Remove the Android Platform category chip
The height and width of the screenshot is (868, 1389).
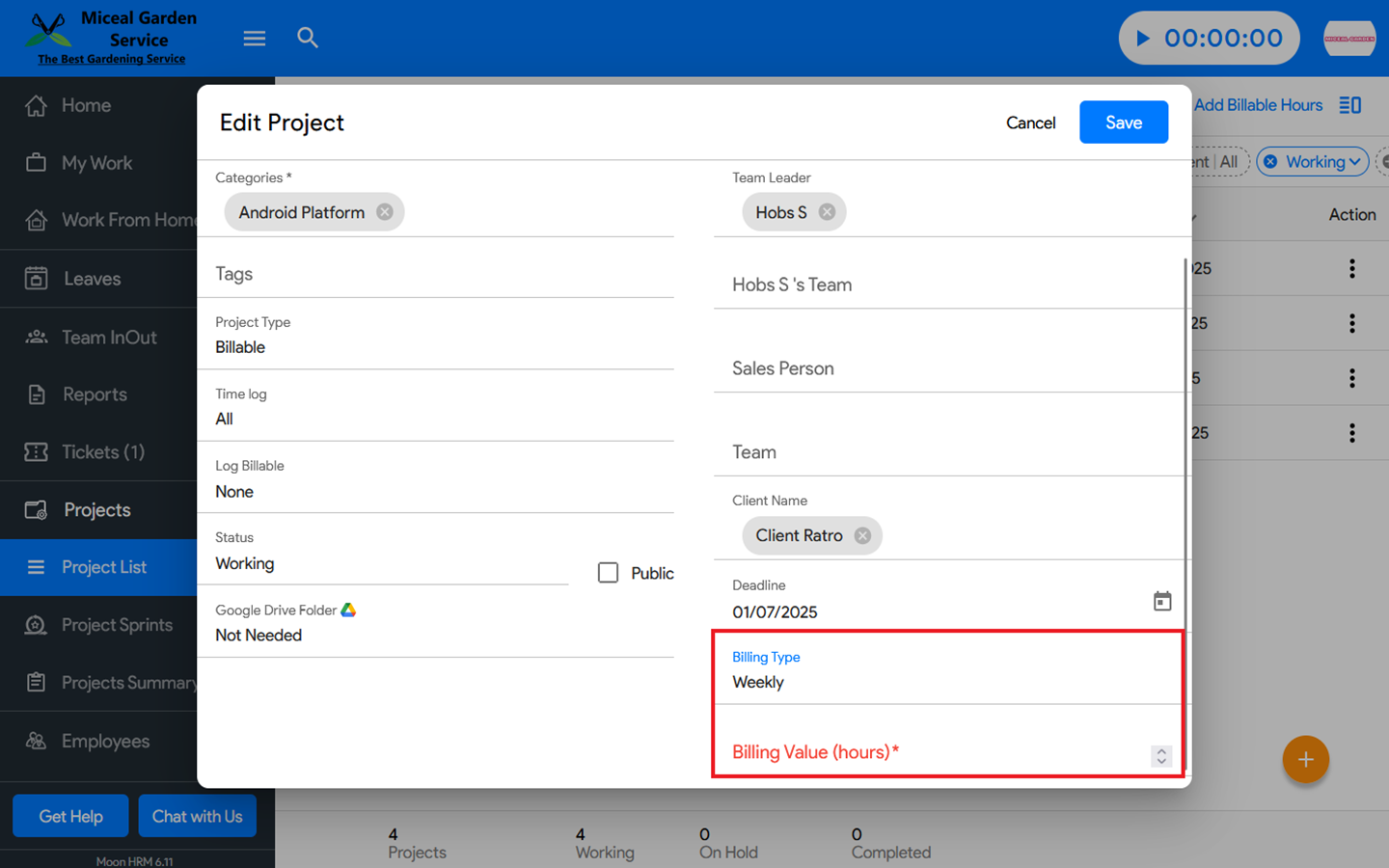(385, 212)
